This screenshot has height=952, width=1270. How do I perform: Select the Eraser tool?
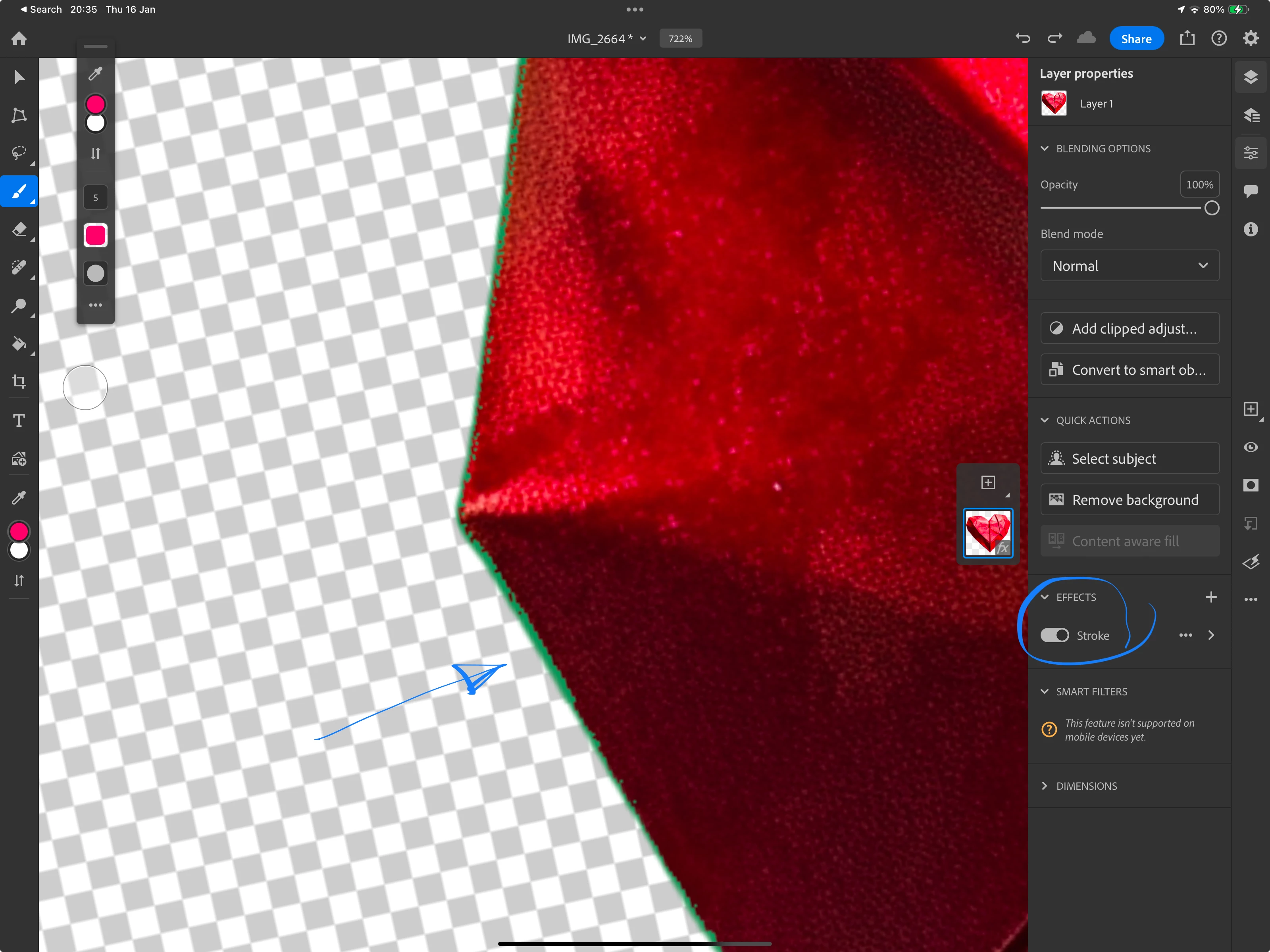[19, 230]
